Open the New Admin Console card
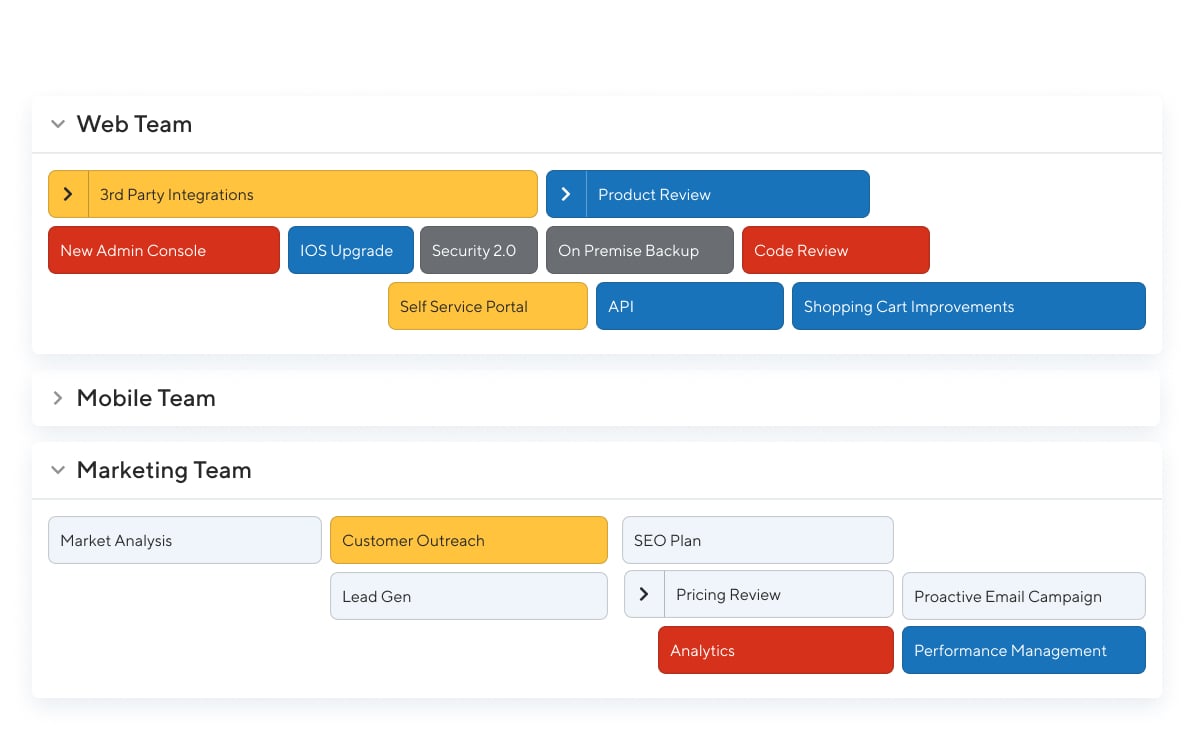1194x730 pixels. 164,251
